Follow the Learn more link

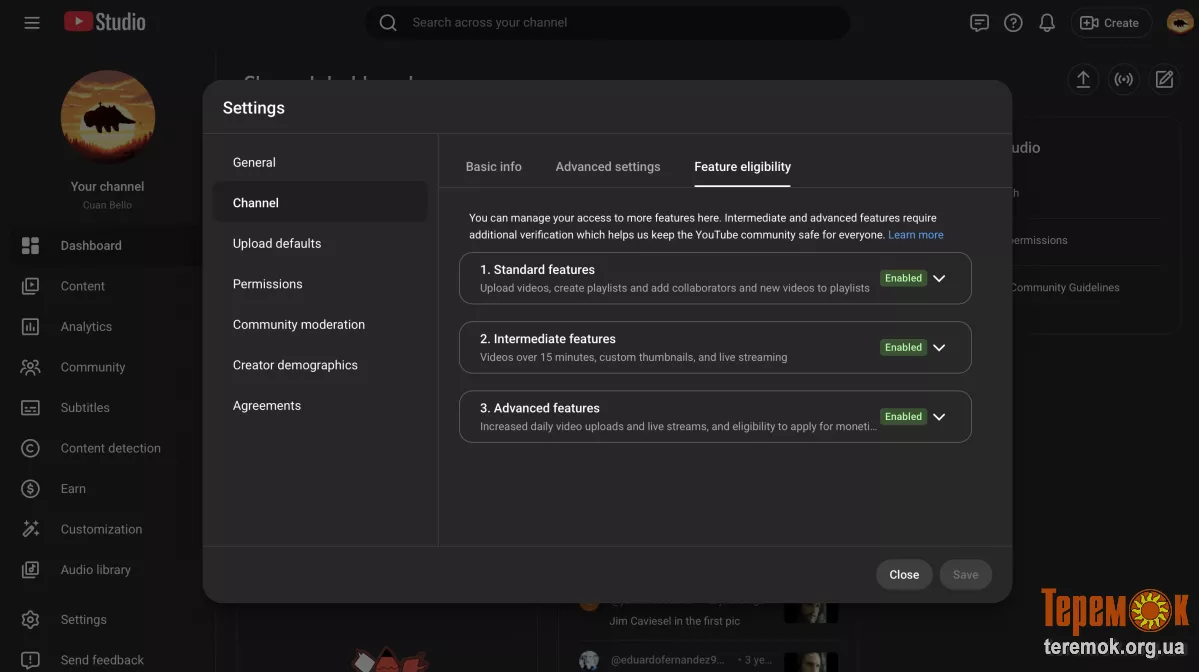tap(915, 235)
